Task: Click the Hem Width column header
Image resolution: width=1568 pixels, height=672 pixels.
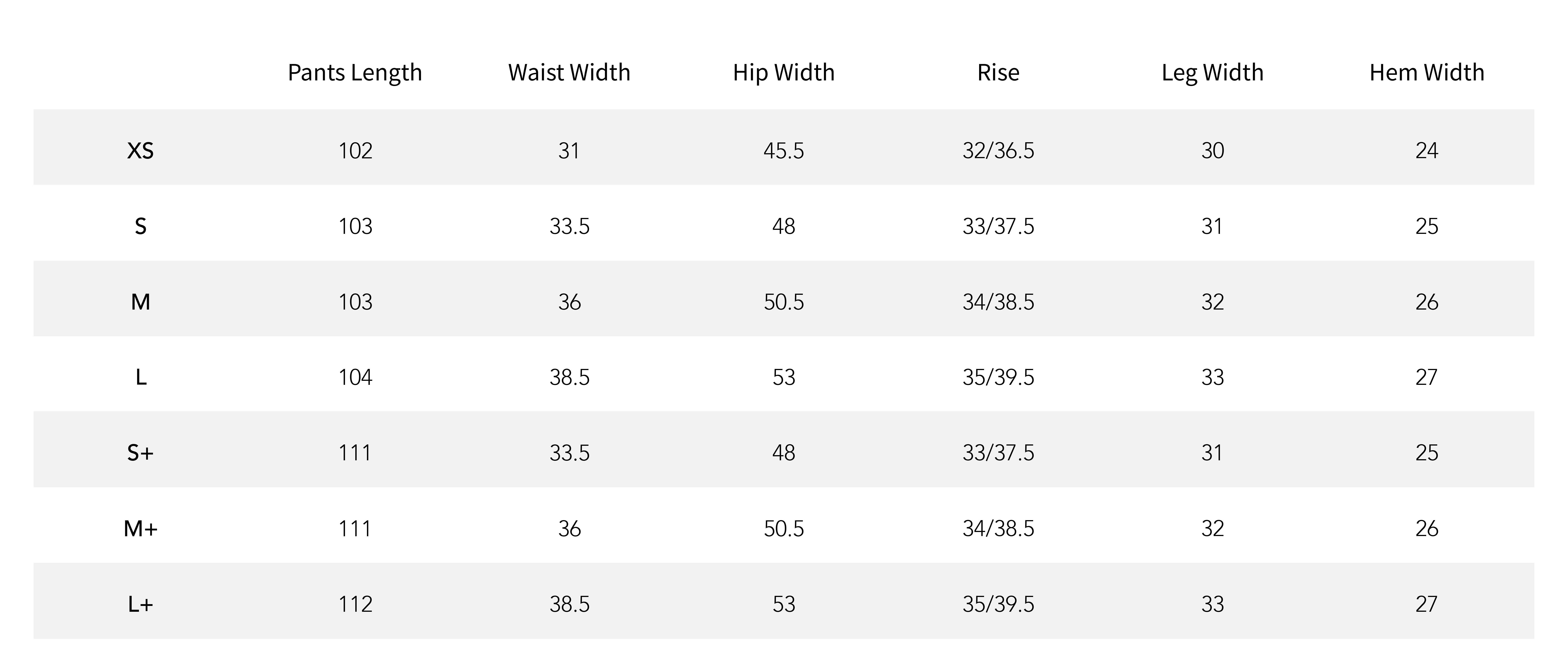Action: [x=1427, y=72]
